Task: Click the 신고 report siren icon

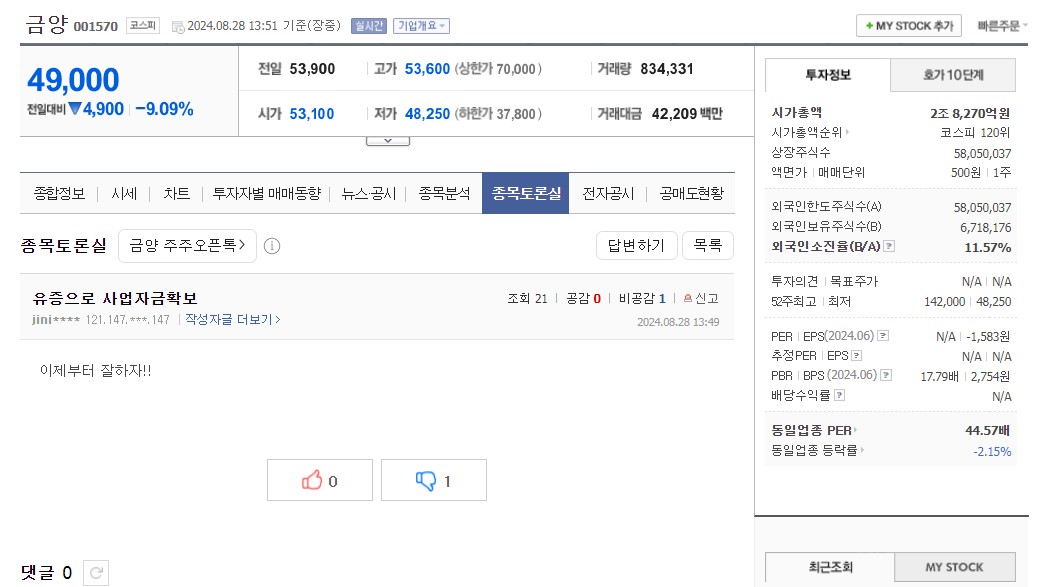Action: (x=687, y=299)
